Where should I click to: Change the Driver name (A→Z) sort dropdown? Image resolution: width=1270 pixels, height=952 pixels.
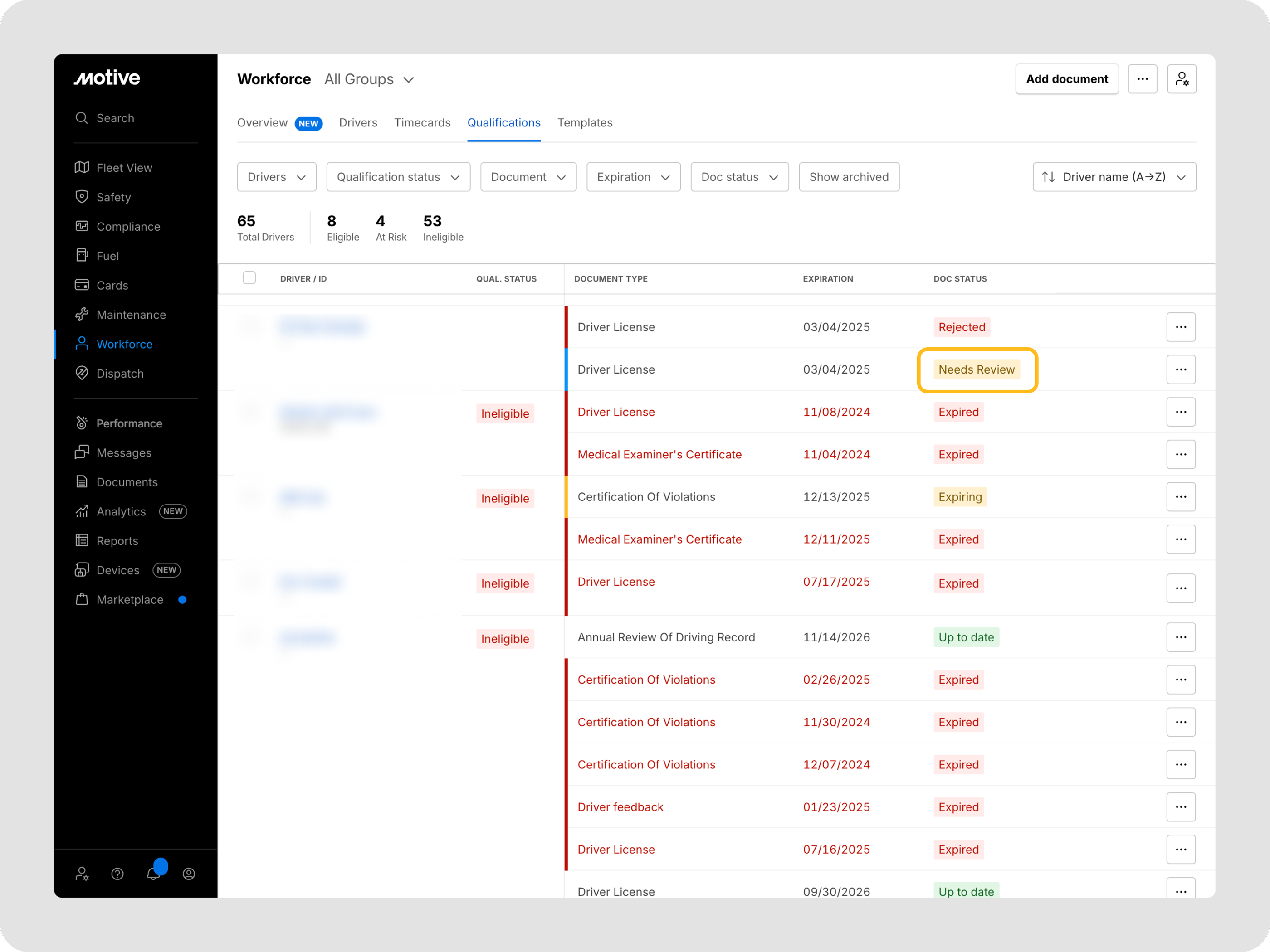[x=1114, y=177]
